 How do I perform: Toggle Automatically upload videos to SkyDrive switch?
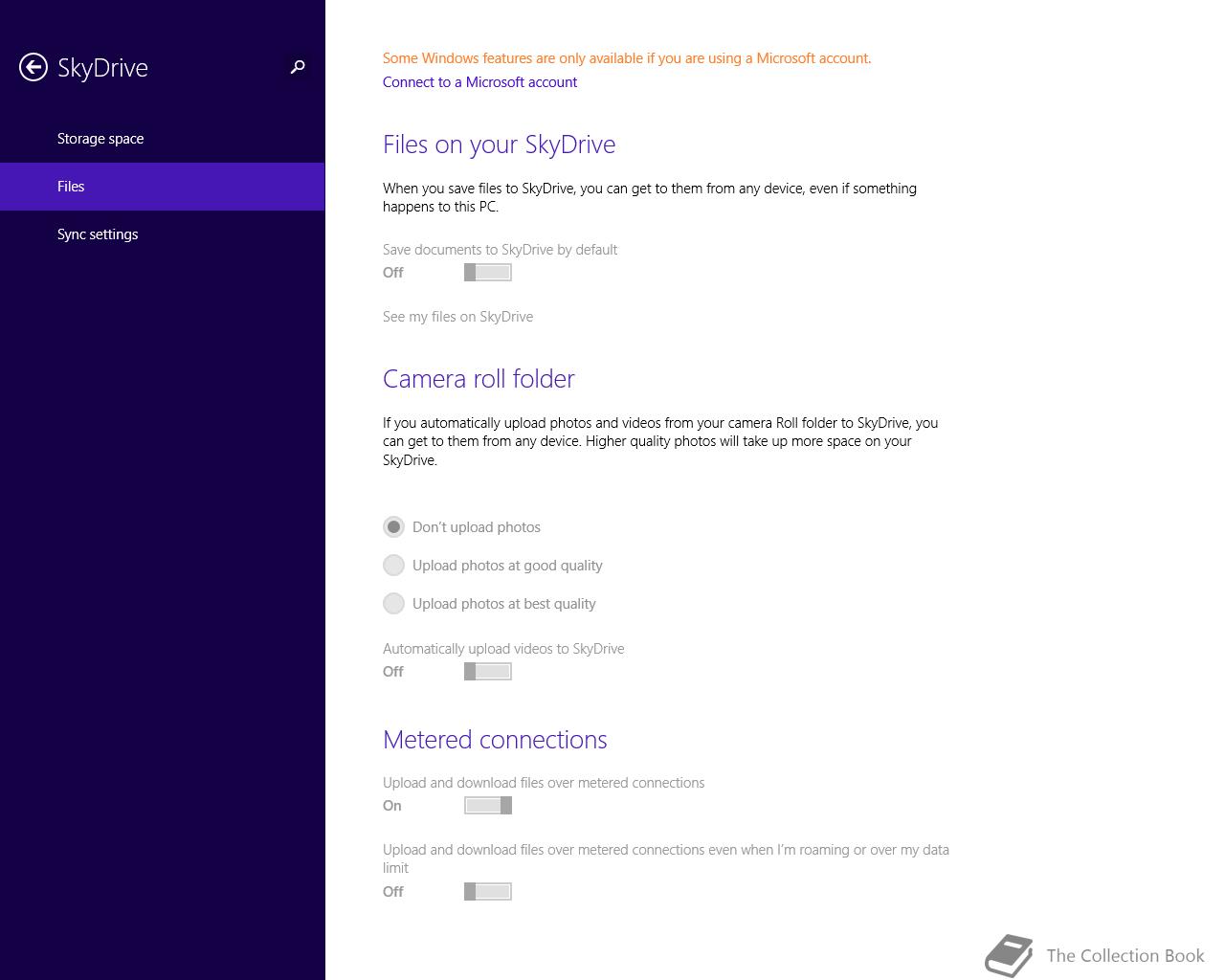488,672
